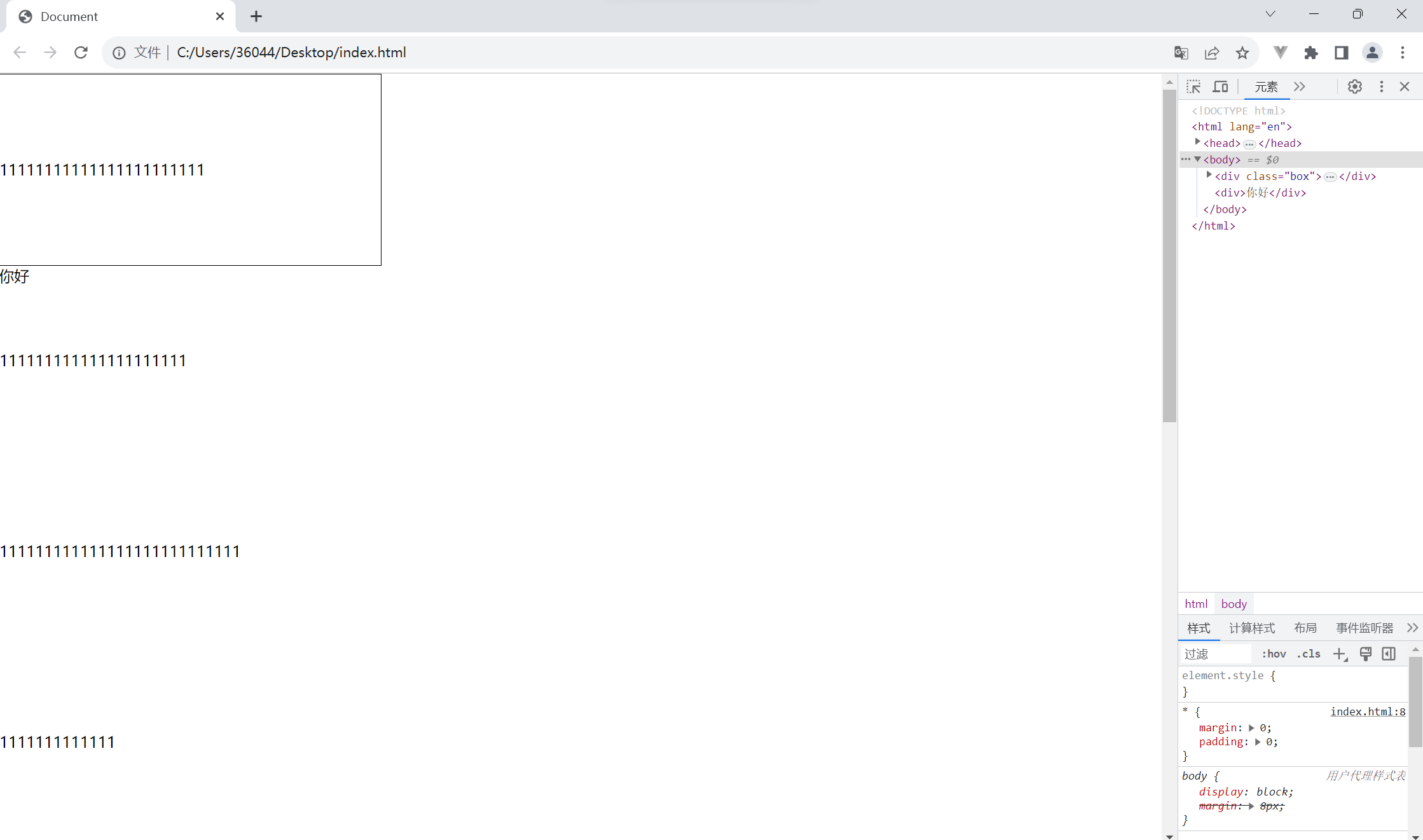This screenshot has width=1423, height=840.
Task: Click the element.style rule block
Action: (x=1293, y=684)
